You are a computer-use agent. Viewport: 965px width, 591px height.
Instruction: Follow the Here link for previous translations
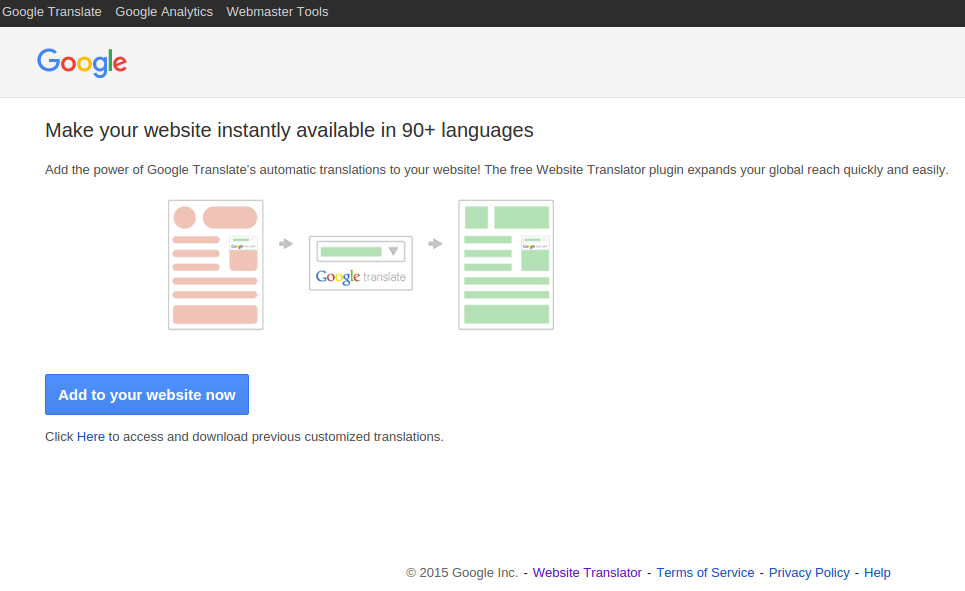90,436
